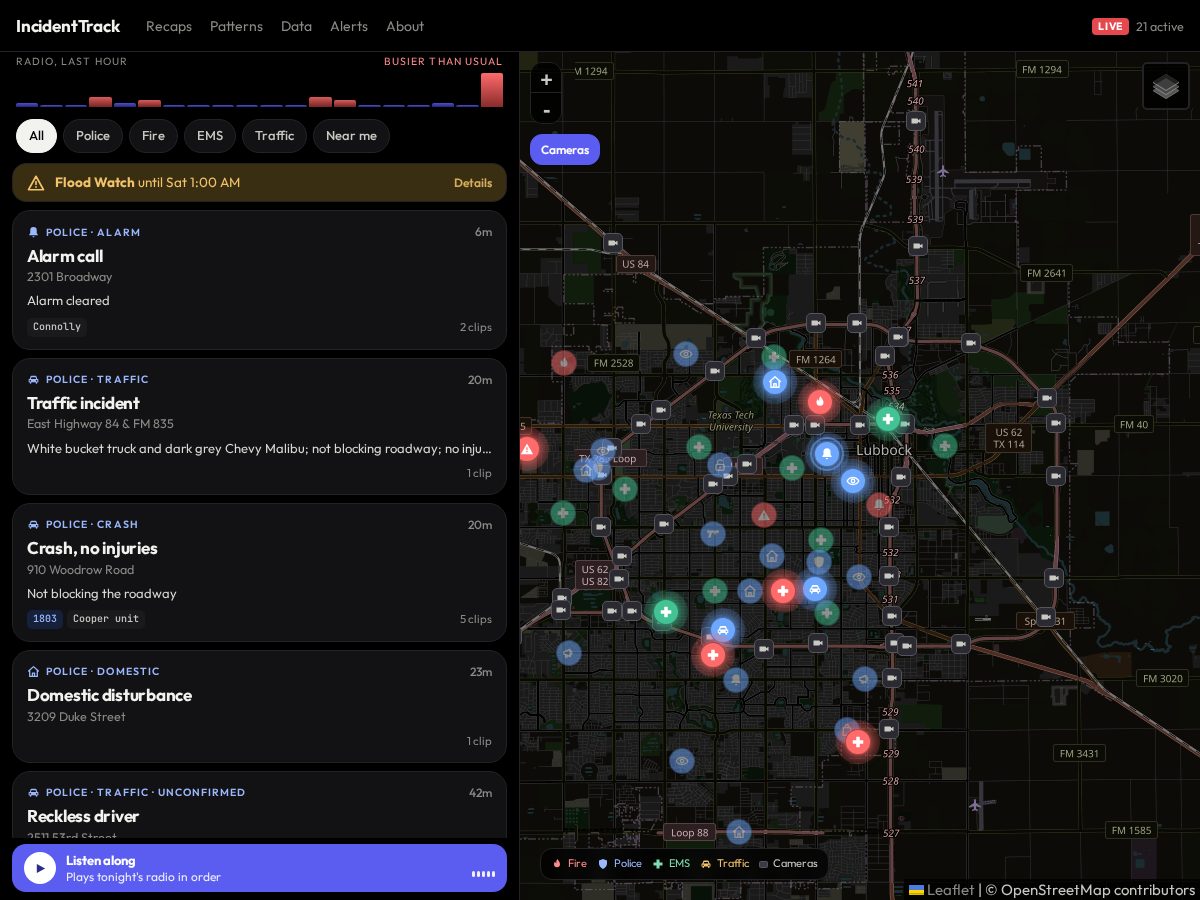This screenshot has height=900, width=1200.
Task: Click the red bell marker near mile 532
Action: point(878,505)
